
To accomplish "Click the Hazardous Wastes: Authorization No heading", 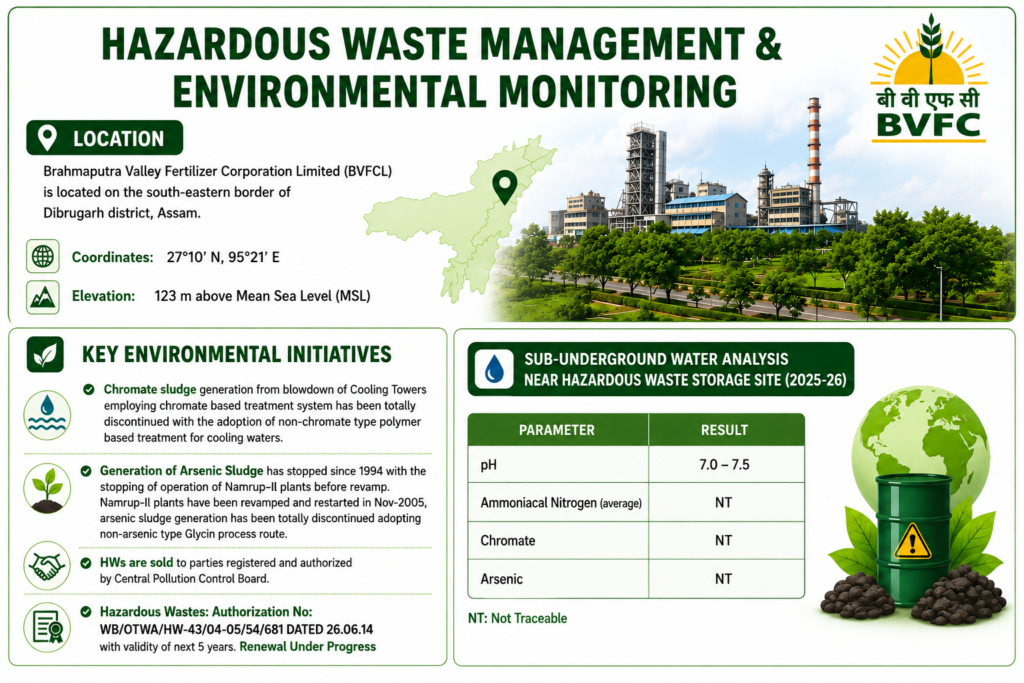I will click(206, 612).
